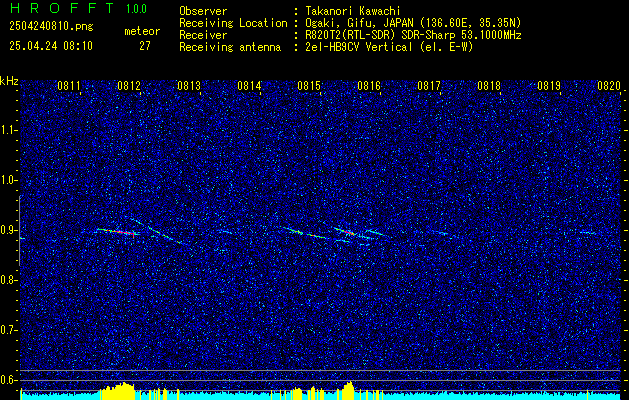
Task: Click the Observer field label
Action: point(203,11)
